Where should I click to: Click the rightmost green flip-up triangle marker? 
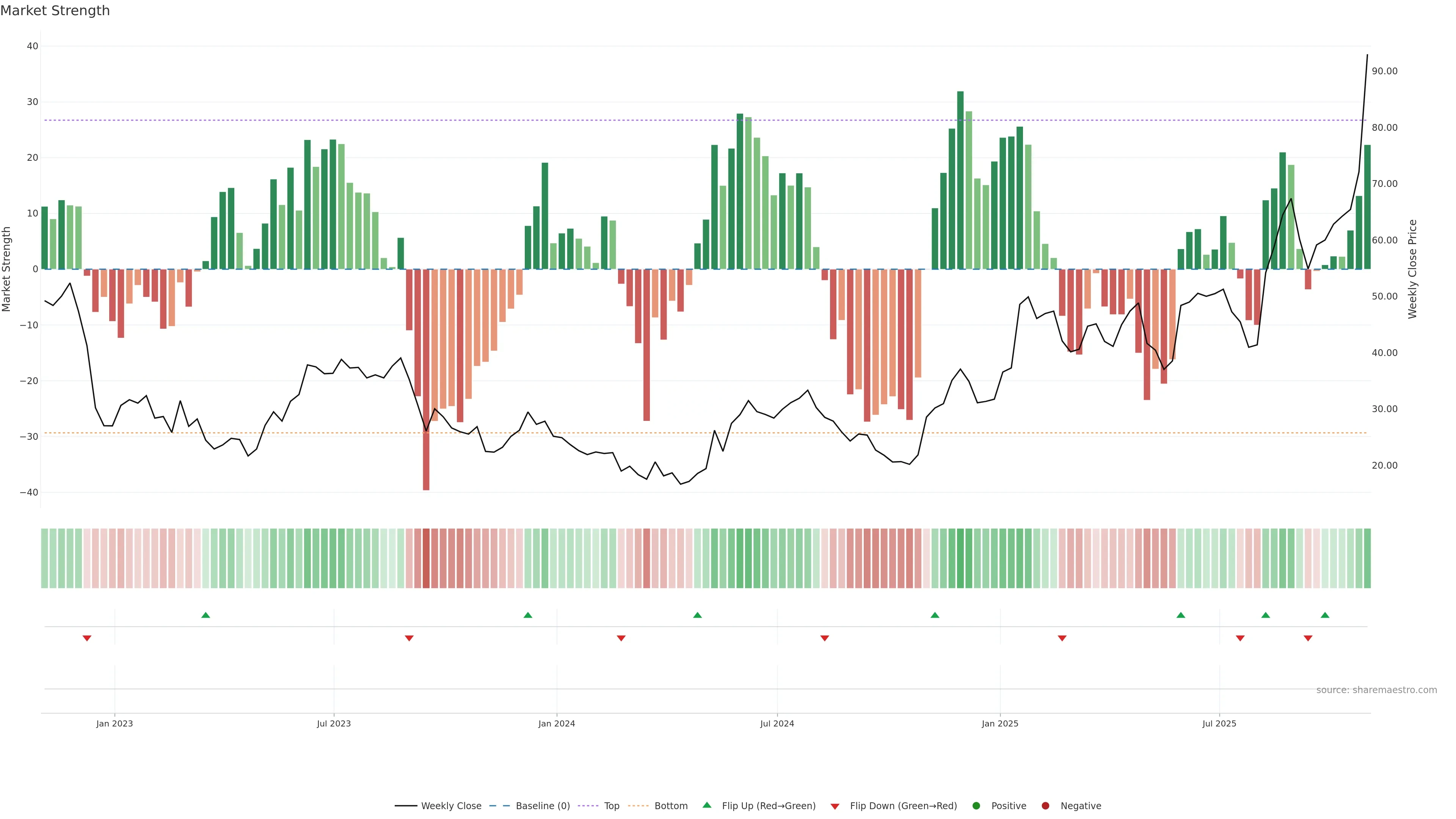pos(1325,615)
